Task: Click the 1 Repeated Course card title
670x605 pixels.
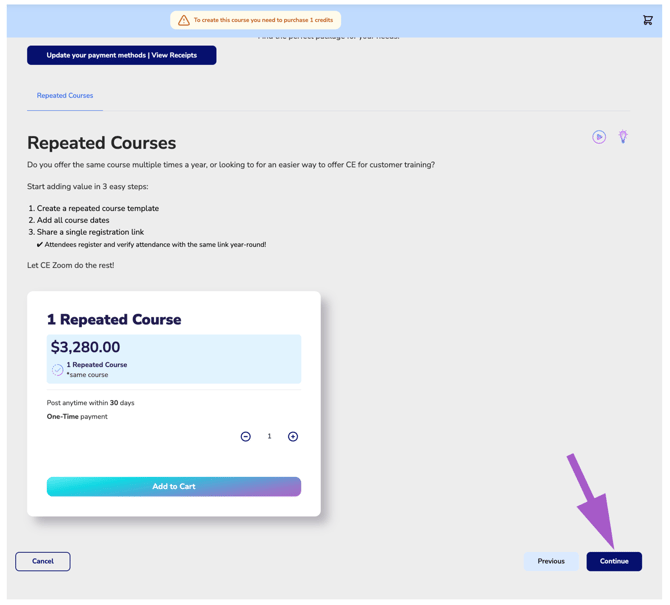Action: click(x=114, y=319)
